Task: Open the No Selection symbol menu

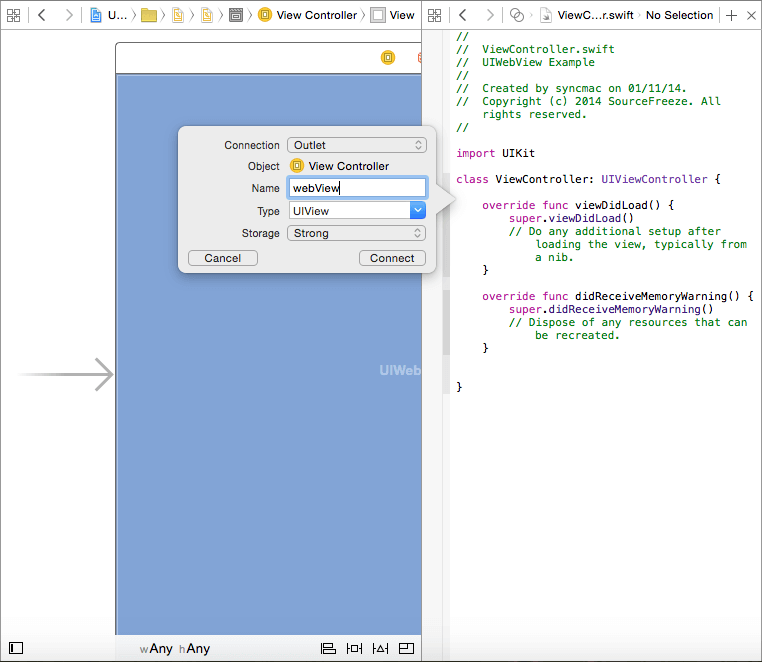Action: [679, 16]
